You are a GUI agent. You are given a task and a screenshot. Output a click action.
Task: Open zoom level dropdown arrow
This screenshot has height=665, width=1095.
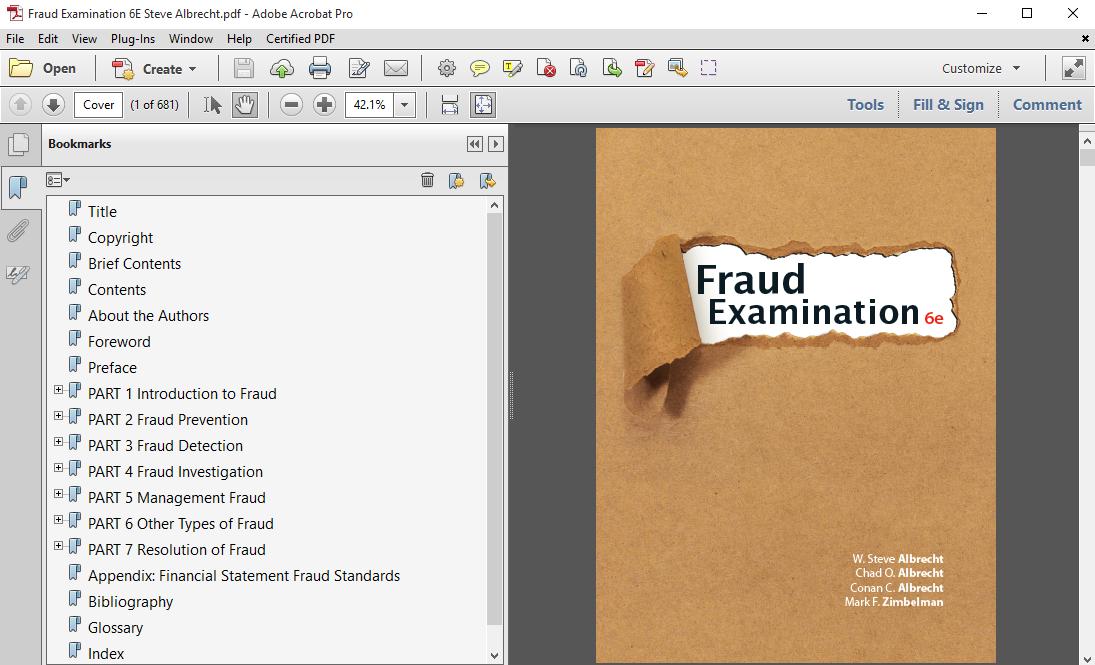[x=404, y=105]
